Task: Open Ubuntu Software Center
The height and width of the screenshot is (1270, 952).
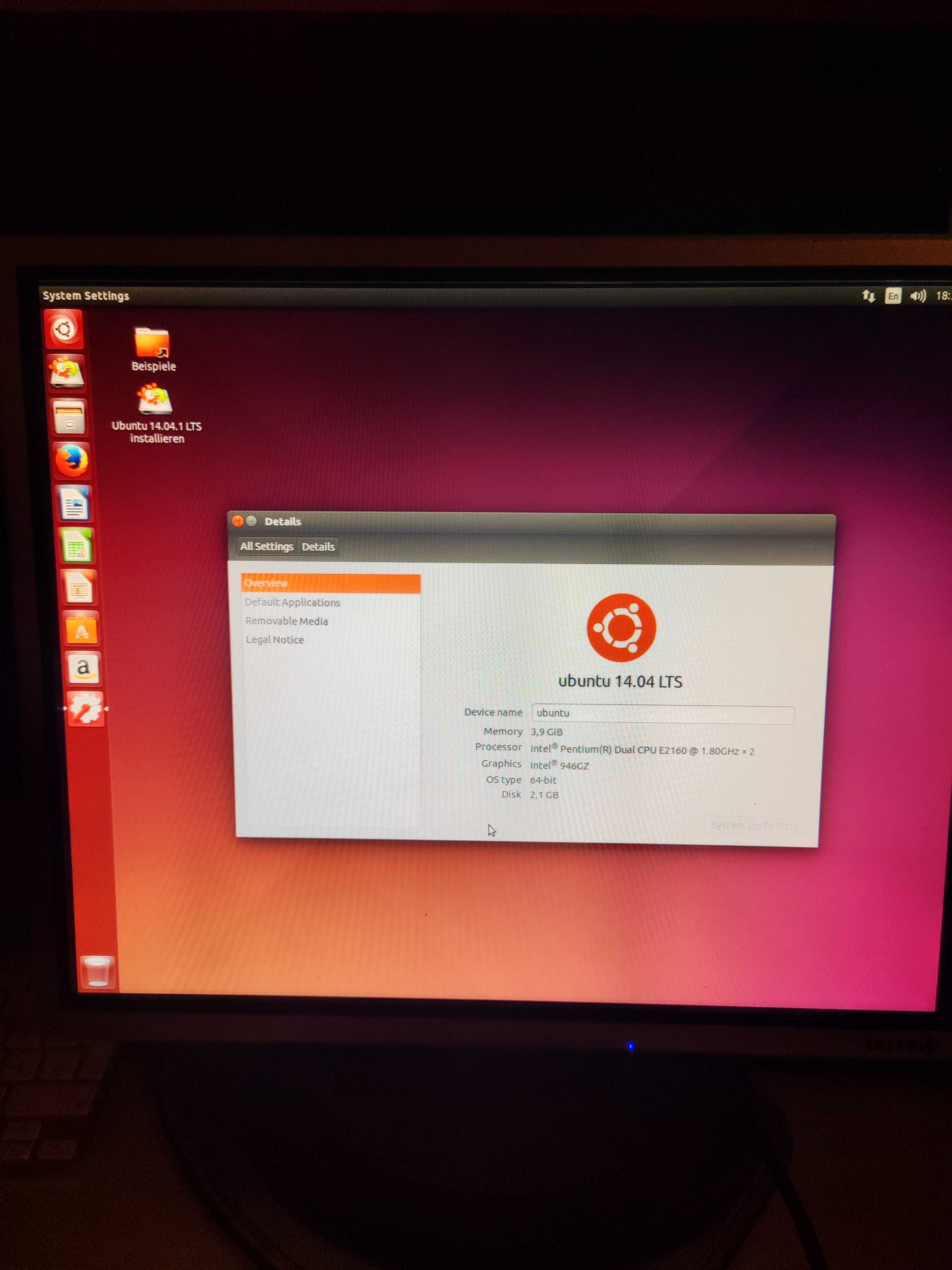Action: click(x=82, y=629)
